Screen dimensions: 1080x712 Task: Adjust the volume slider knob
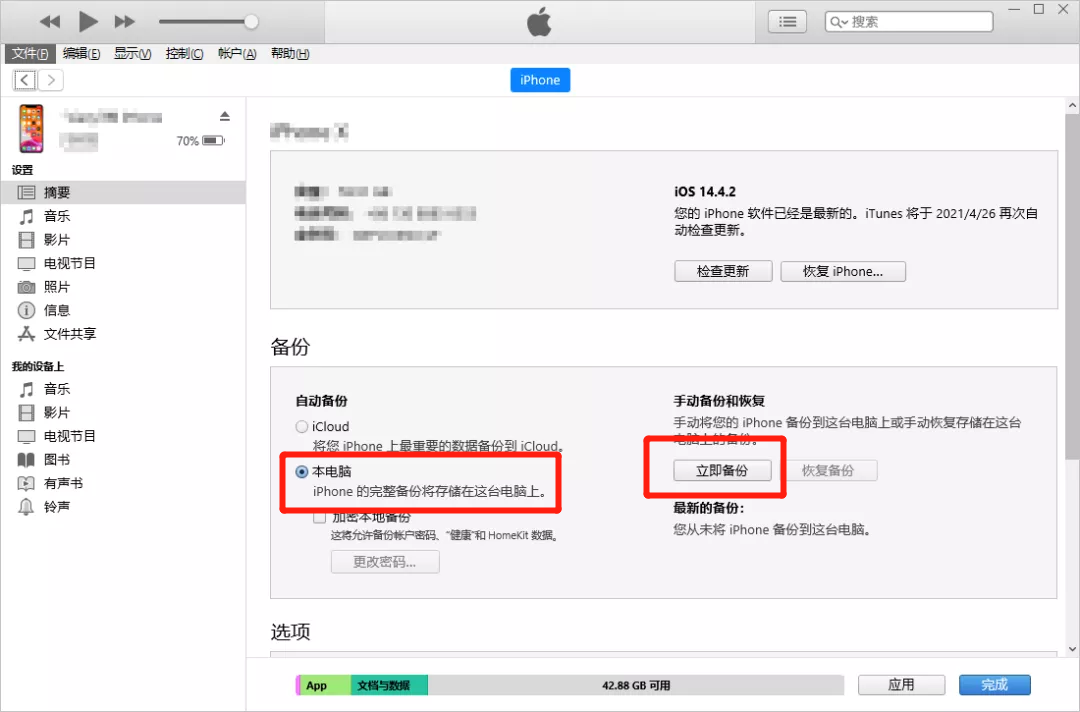pos(251,22)
